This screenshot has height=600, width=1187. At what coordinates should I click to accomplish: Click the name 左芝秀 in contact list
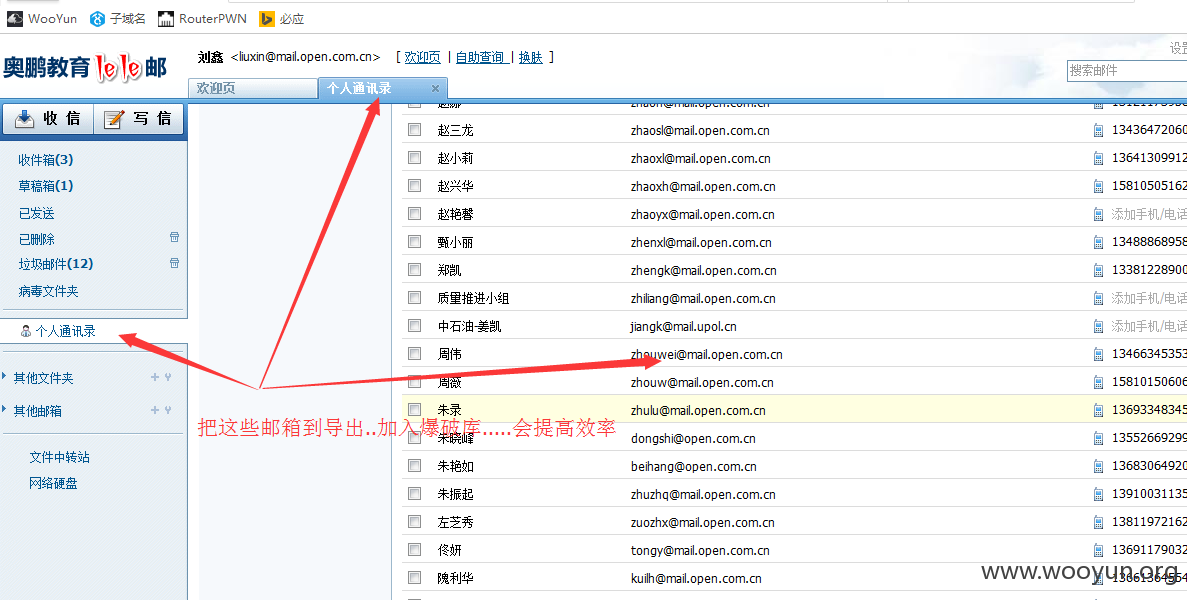coord(456,522)
